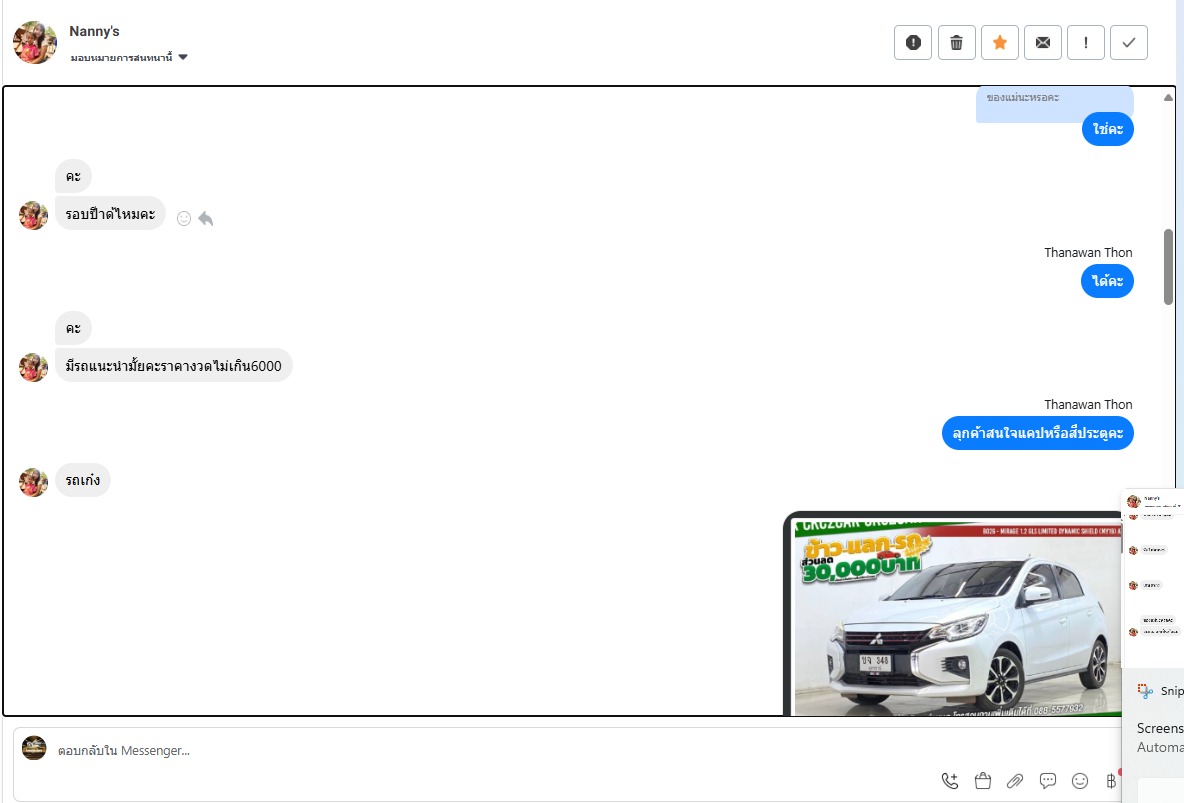The height and width of the screenshot is (803, 1184).
Task: Mark conversation as spam with exclamation-circle icon
Action: click(x=913, y=42)
